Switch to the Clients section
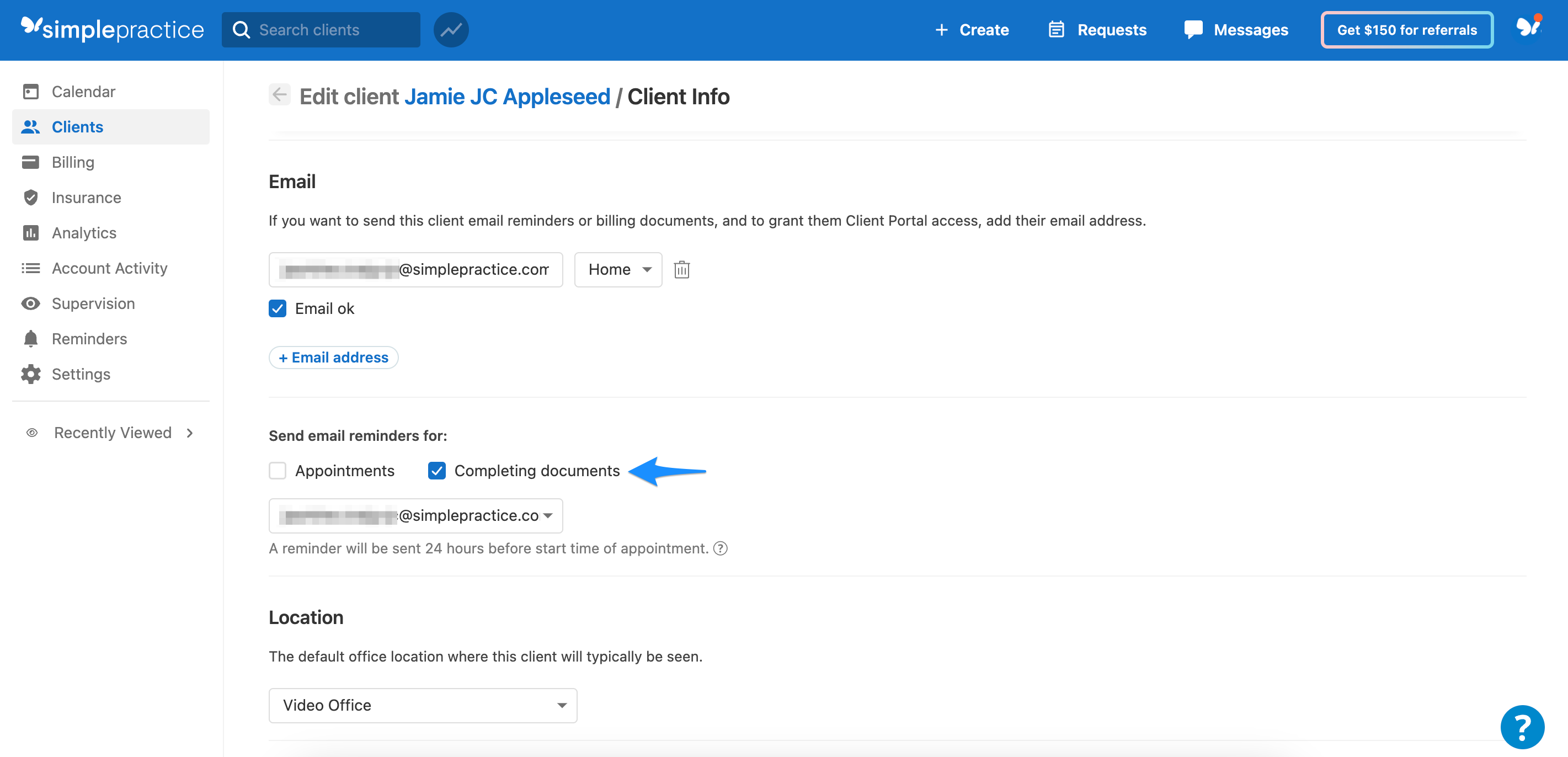1568x757 pixels. click(x=77, y=126)
